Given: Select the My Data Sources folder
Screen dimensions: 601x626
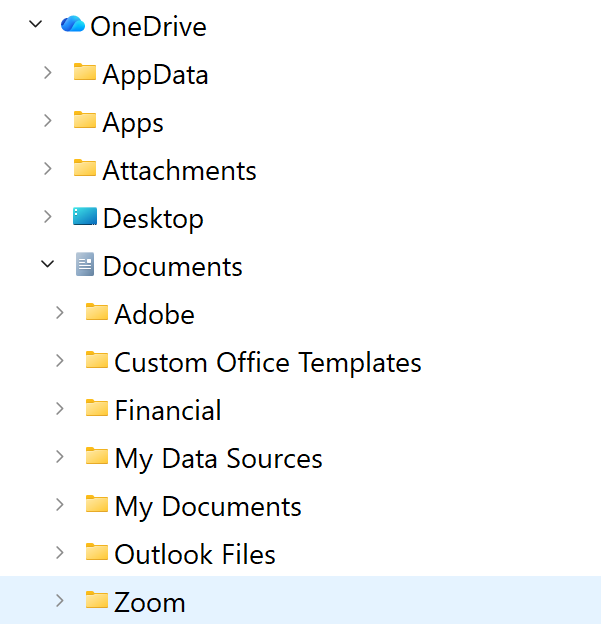Looking at the screenshot, I should [218, 458].
